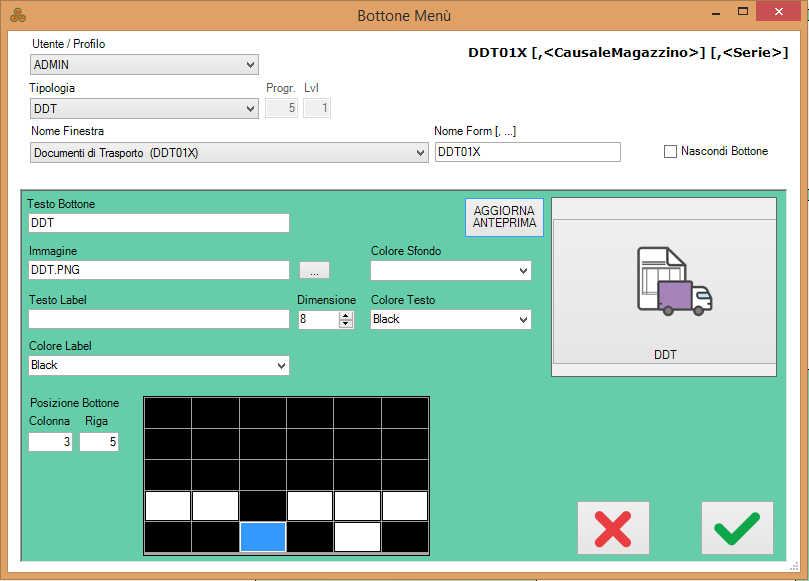This screenshot has width=809, height=581.
Task: Decrease Dimensione with down arrow
Action: (x=346, y=323)
